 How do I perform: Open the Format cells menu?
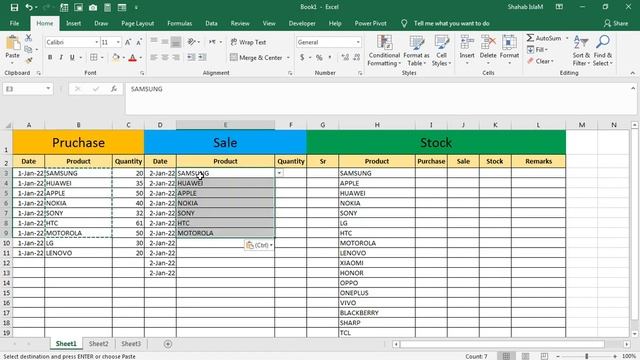pyautogui.click(x=509, y=50)
